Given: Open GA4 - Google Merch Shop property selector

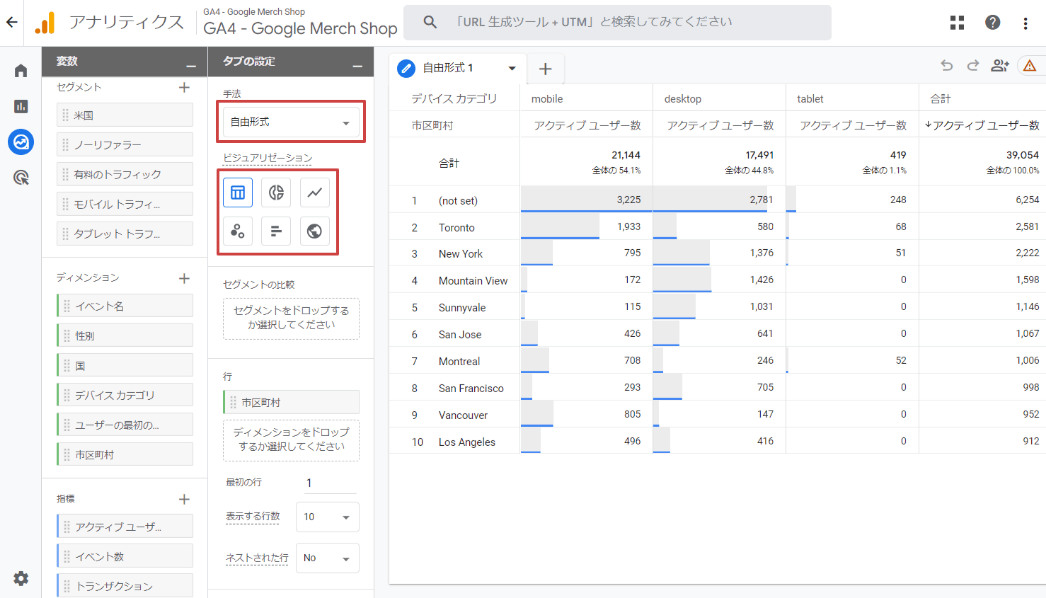Looking at the screenshot, I should coord(300,23).
